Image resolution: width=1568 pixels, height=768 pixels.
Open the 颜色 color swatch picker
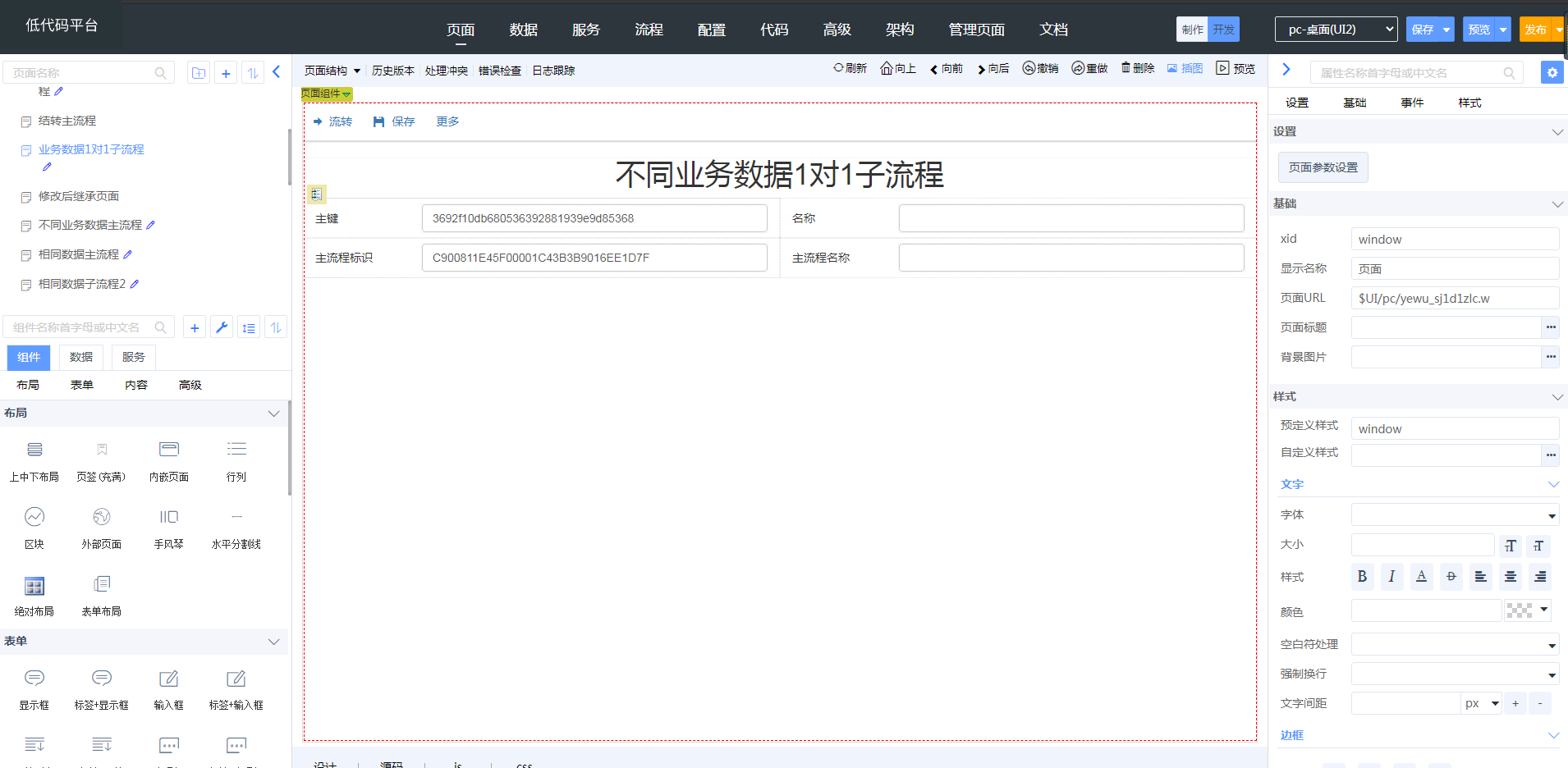coord(1526,610)
